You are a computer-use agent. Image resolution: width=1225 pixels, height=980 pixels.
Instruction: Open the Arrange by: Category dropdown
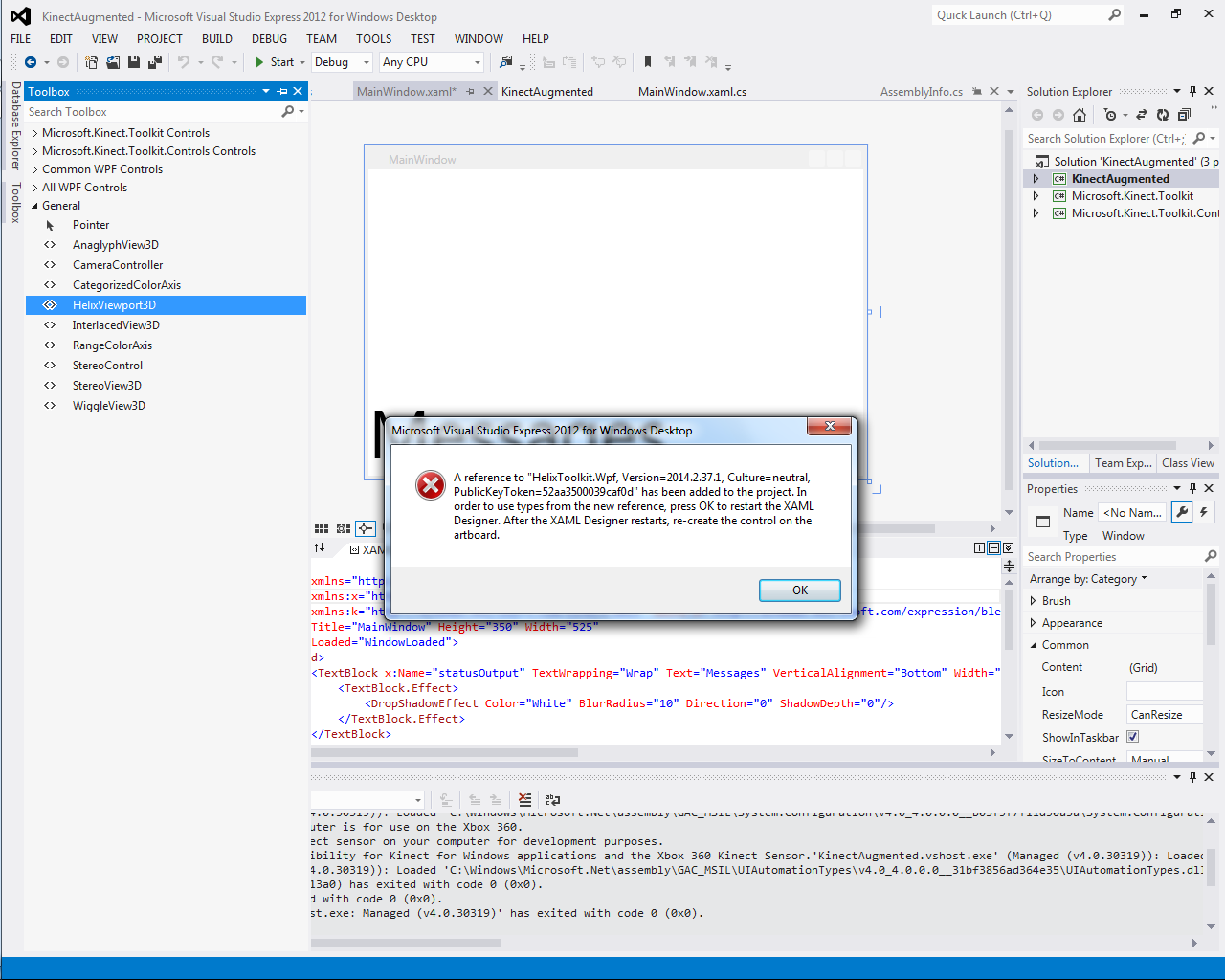[x=1088, y=579]
